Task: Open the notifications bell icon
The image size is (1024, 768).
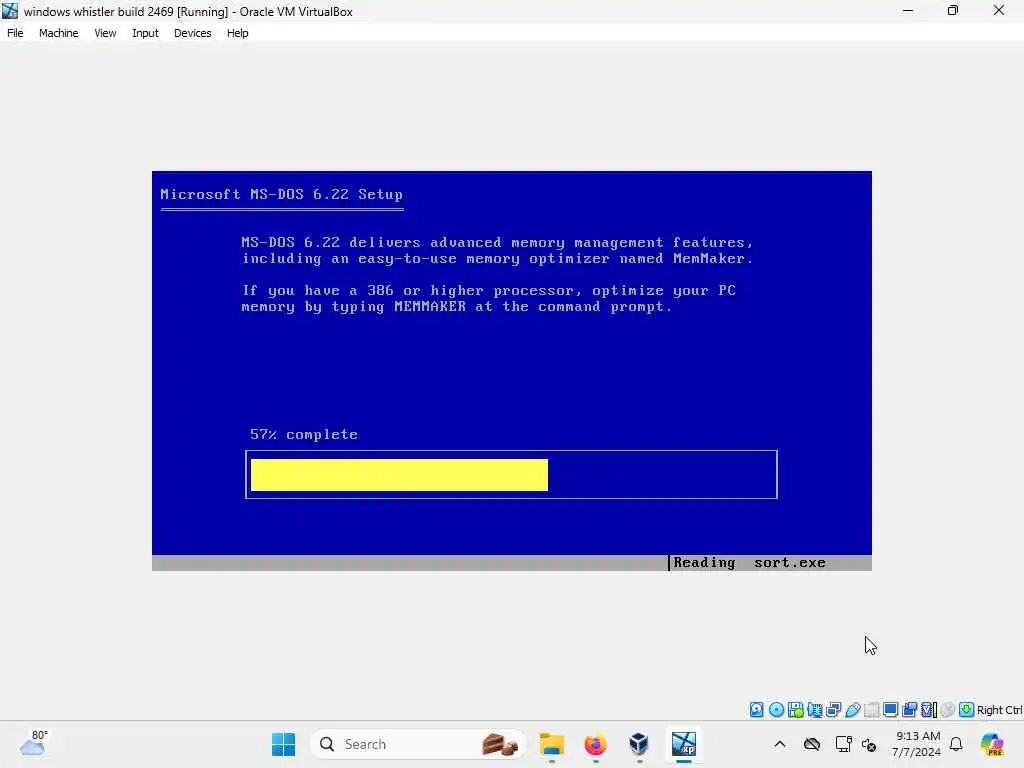Action: (x=956, y=744)
